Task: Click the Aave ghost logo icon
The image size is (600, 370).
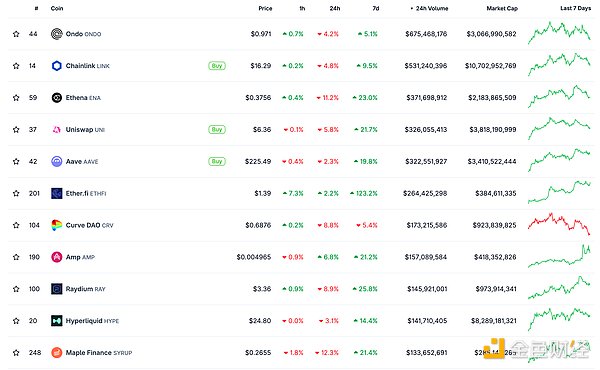Action: [57, 161]
